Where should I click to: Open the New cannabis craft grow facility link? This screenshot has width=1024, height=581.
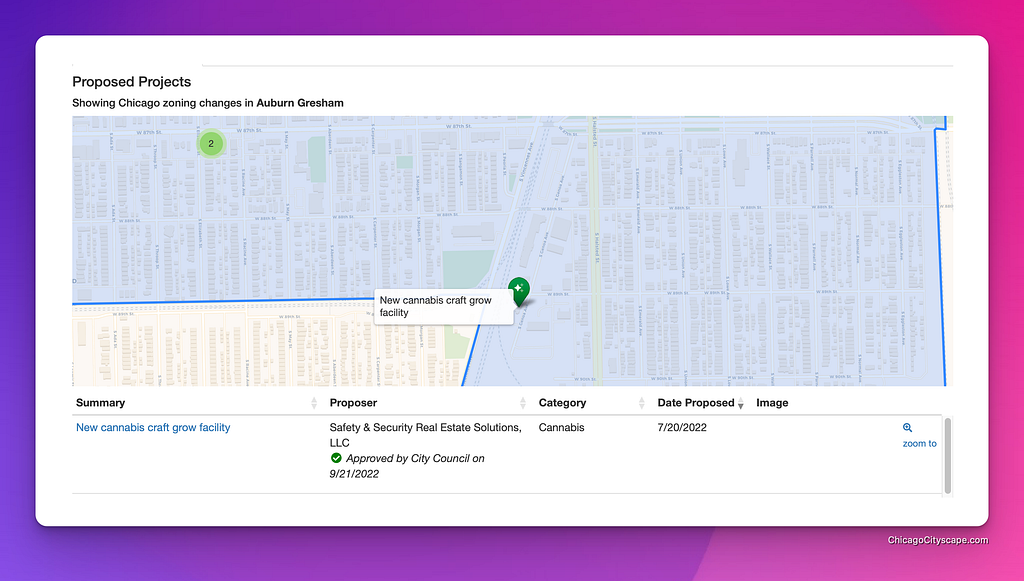coord(153,428)
